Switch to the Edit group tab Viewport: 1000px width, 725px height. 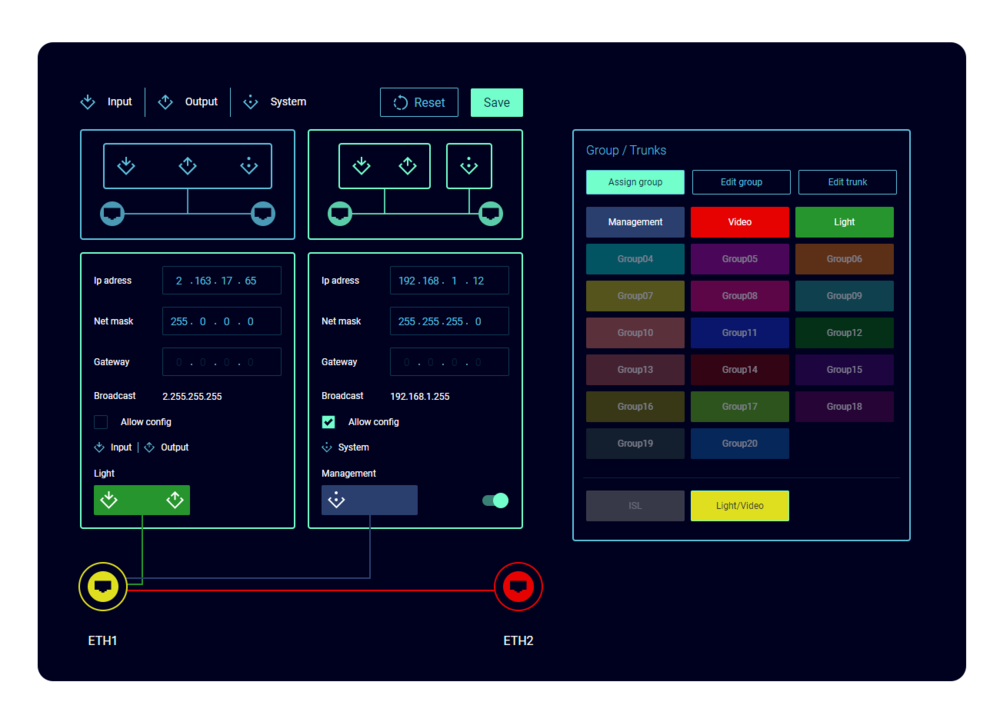point(741,182)
